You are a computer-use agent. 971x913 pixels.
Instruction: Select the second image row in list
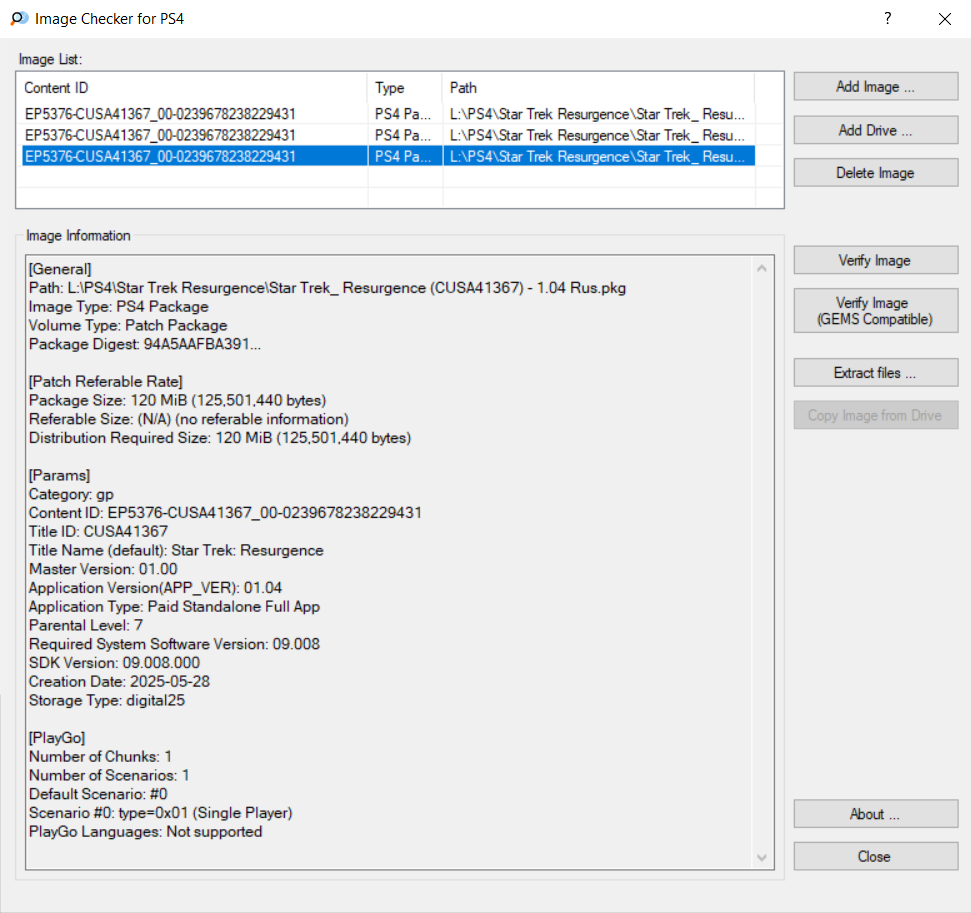tap(388, 135)
